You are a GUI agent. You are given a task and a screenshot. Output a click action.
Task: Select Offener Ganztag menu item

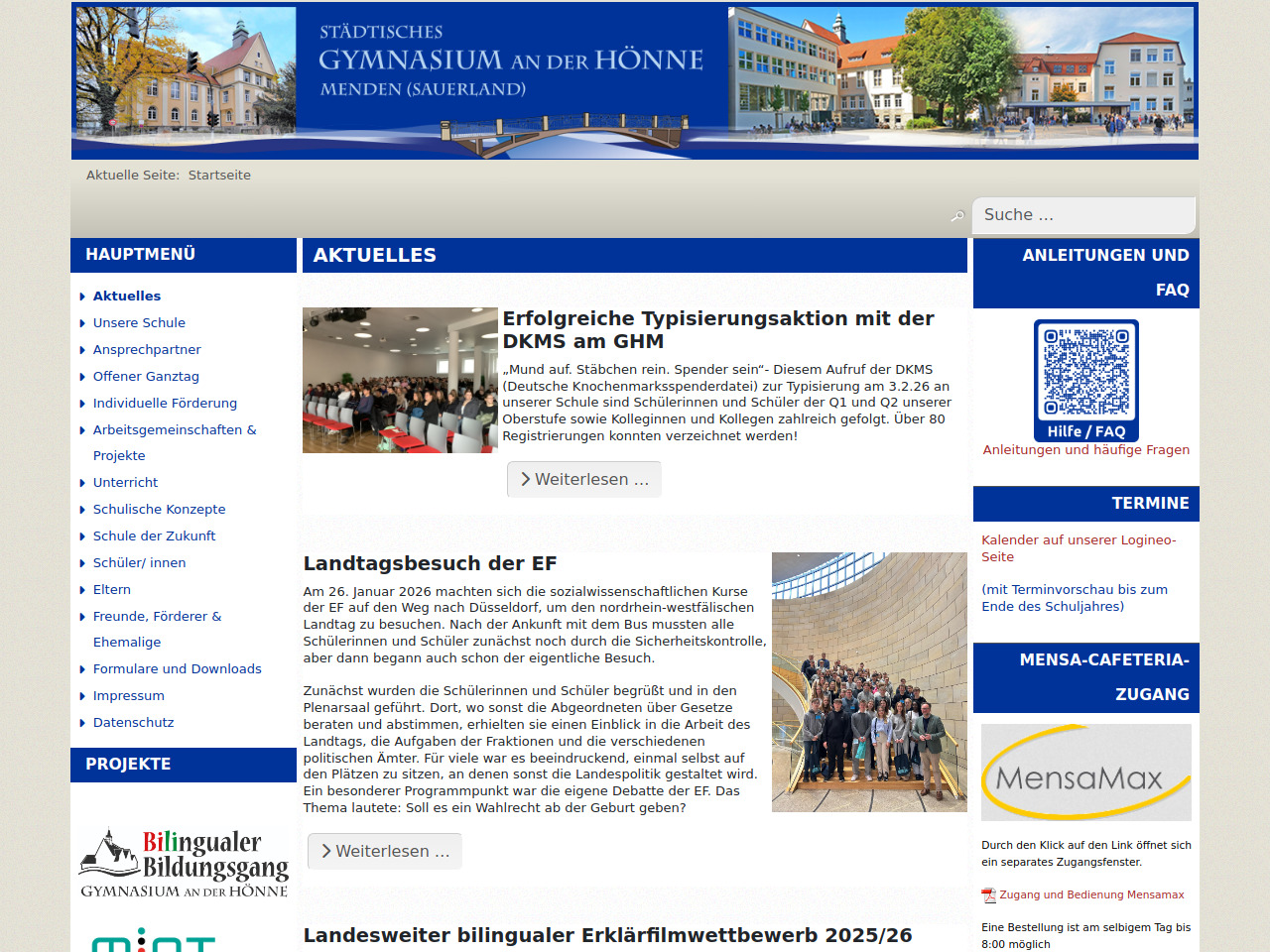(146, 377)
